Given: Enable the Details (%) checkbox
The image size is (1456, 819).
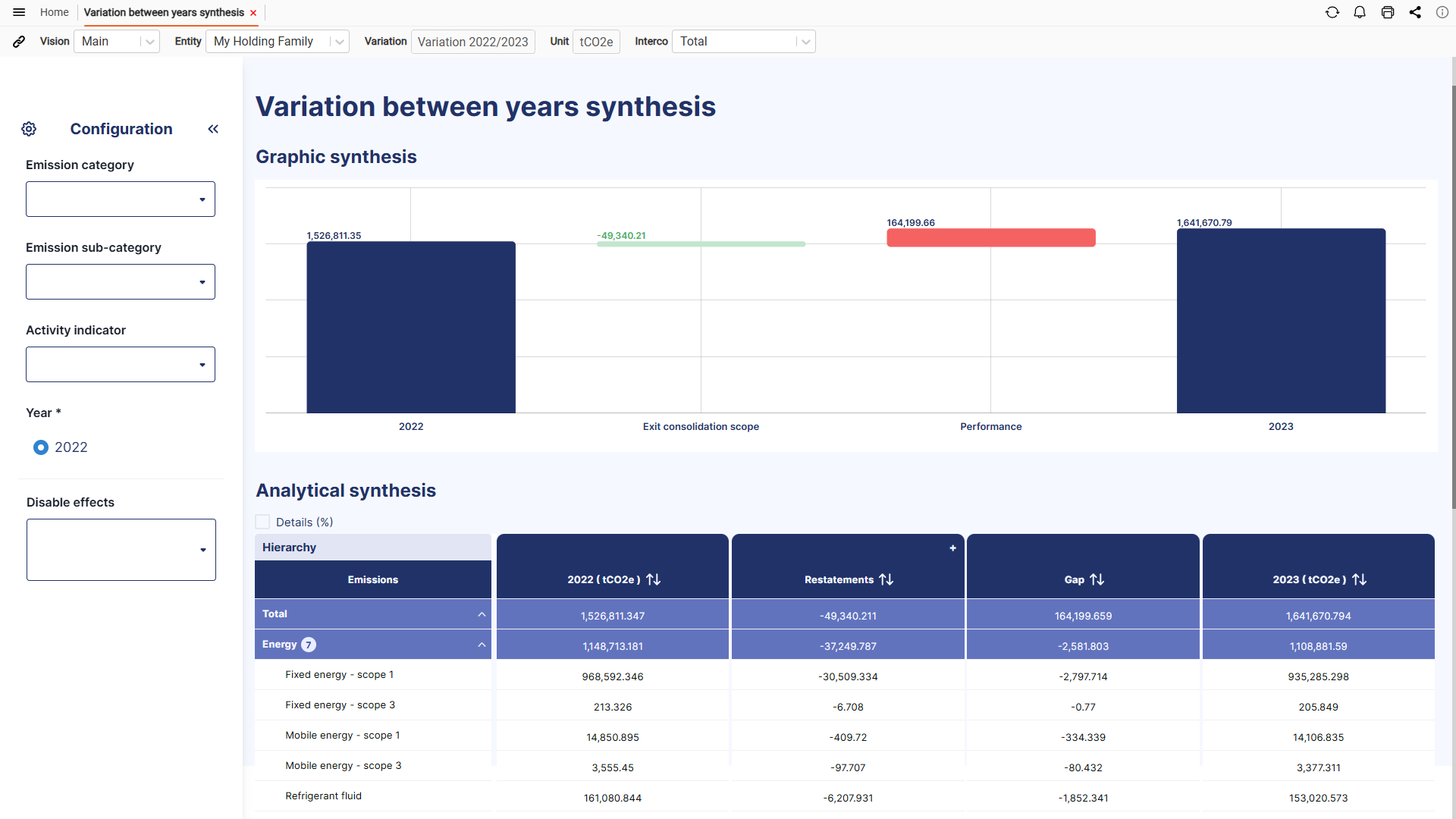Looking at the screenshot, I should pos(262,522).
